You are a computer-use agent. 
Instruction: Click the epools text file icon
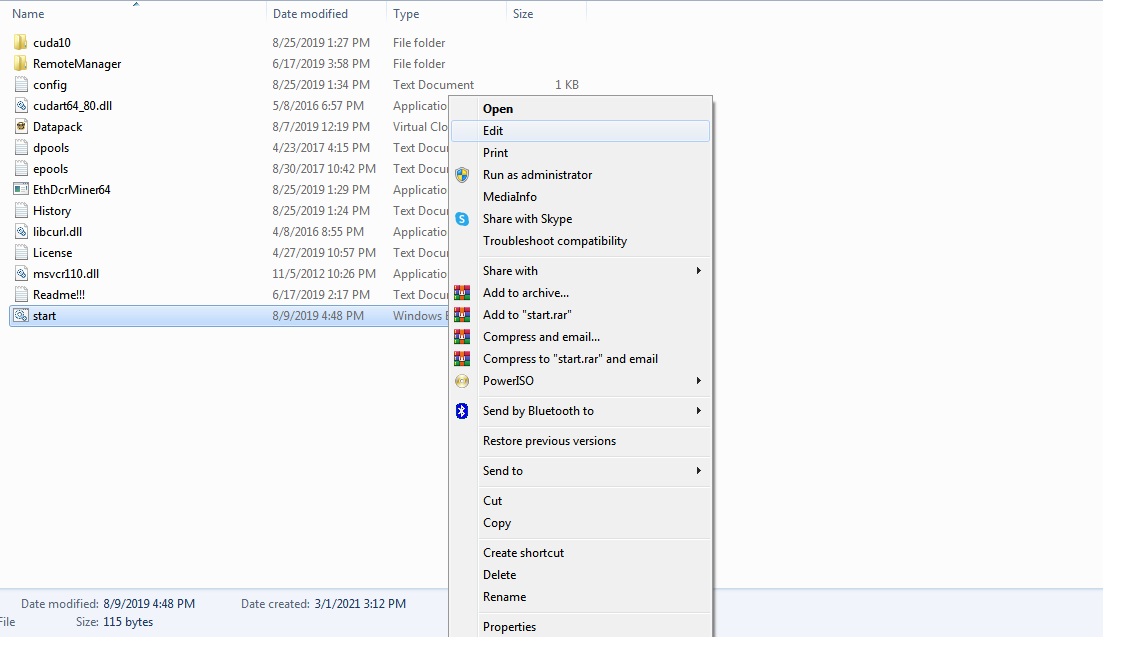21,169
